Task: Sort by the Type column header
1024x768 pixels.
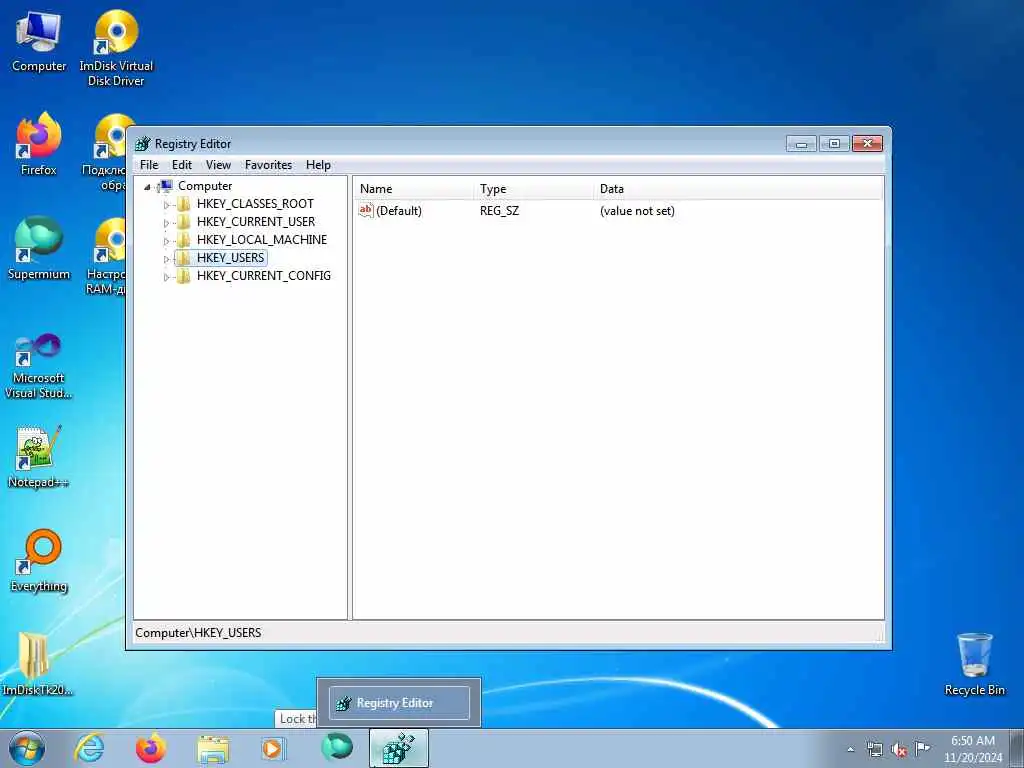Action: 534,189
